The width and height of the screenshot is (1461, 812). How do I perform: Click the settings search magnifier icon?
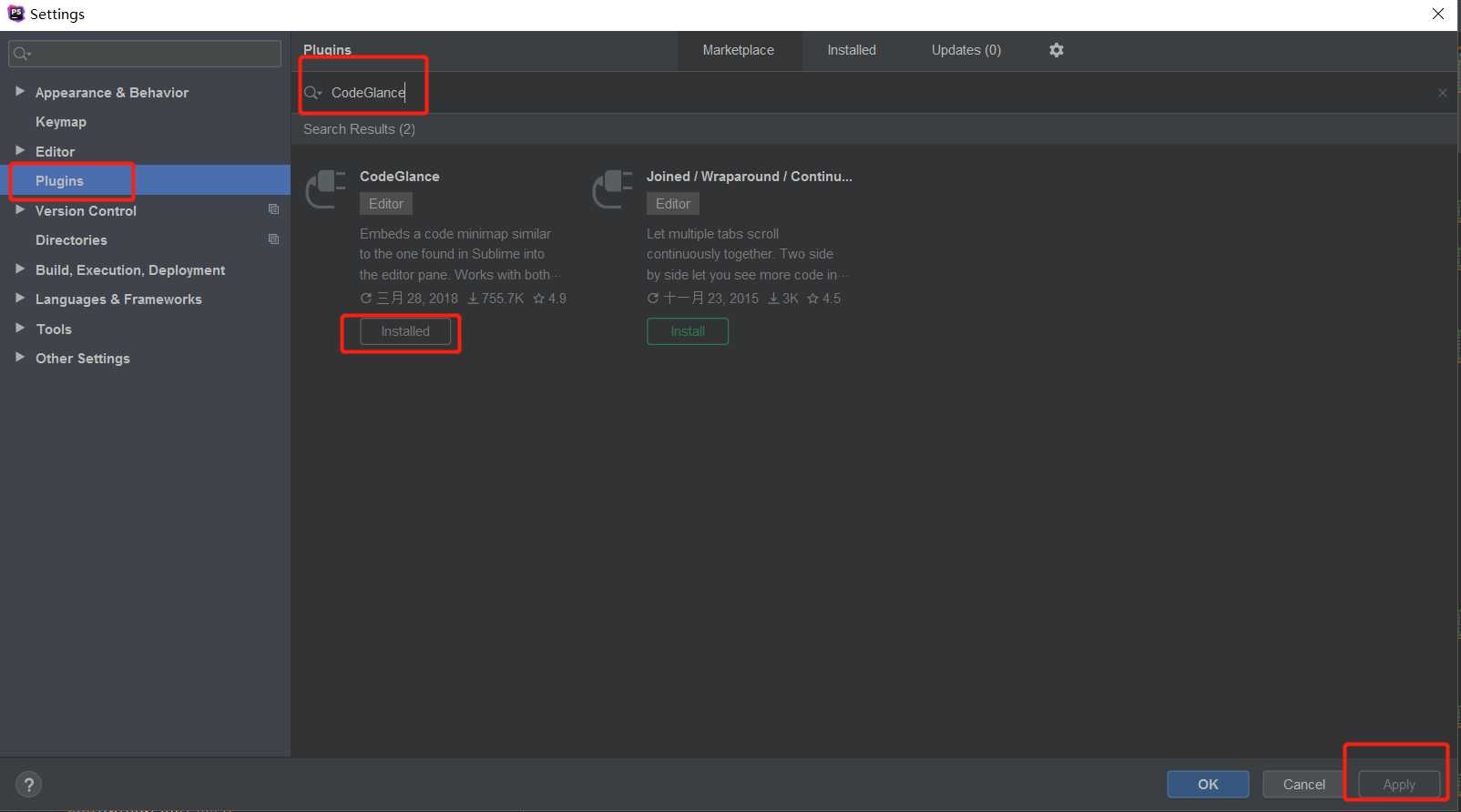coord(22,54)
